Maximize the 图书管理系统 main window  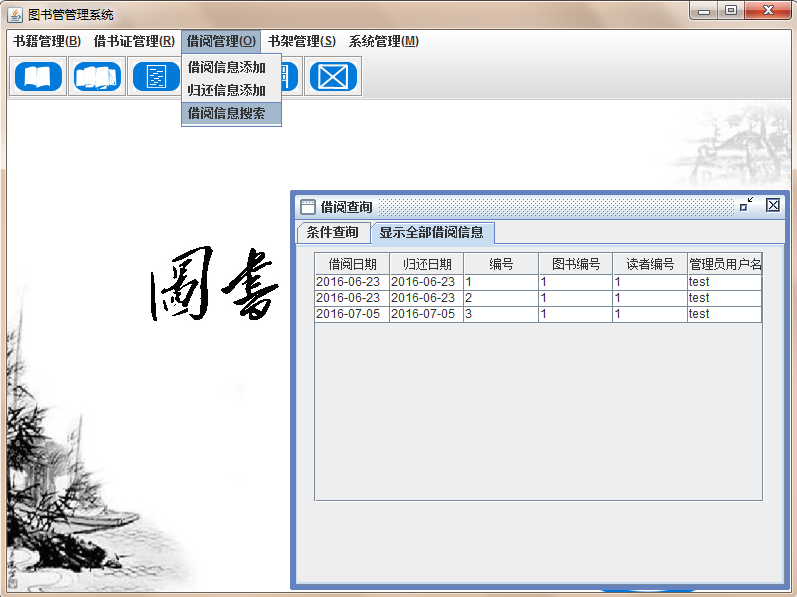[x=731, y=11]
